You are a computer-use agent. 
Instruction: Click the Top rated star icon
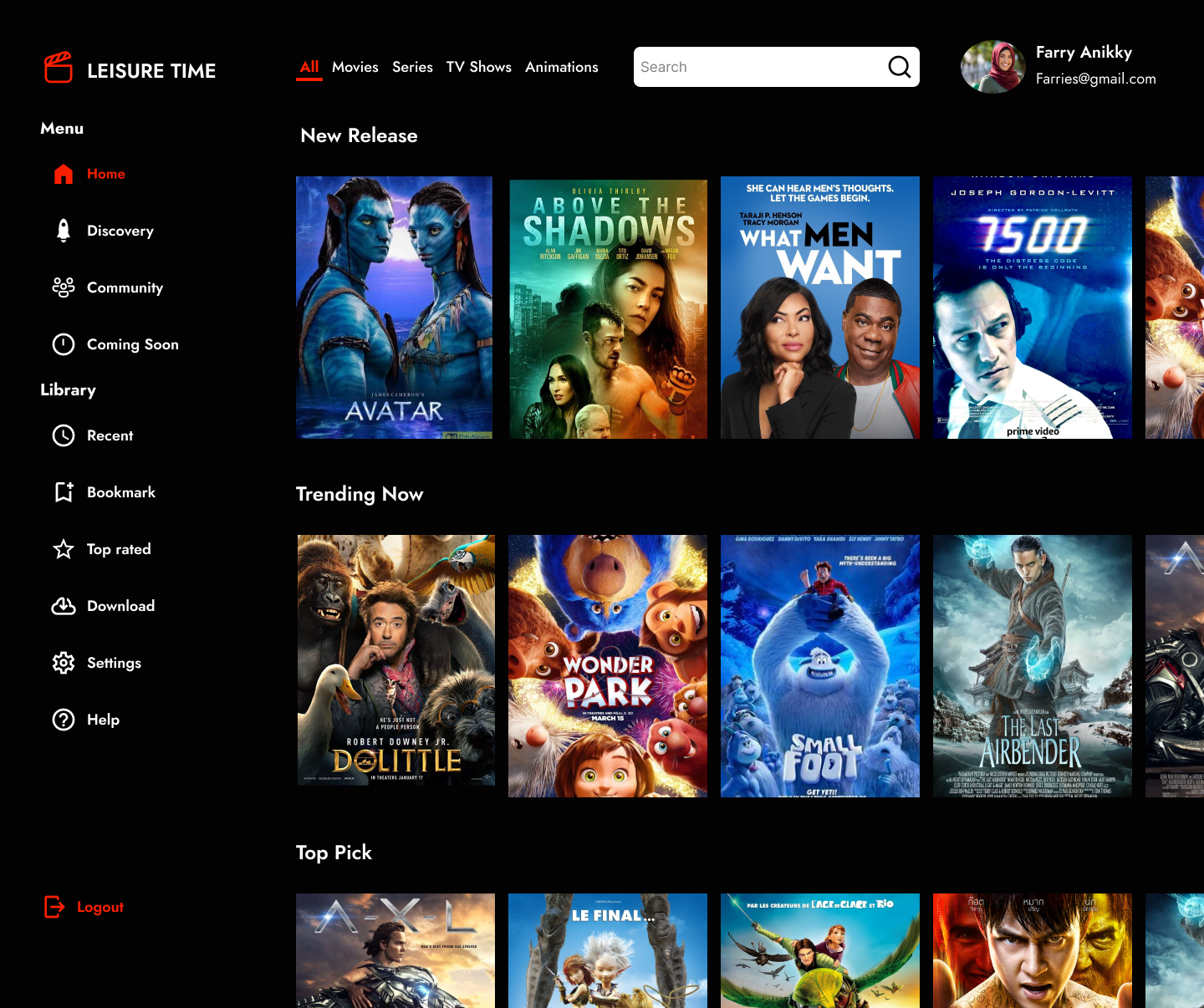point(64,549)
